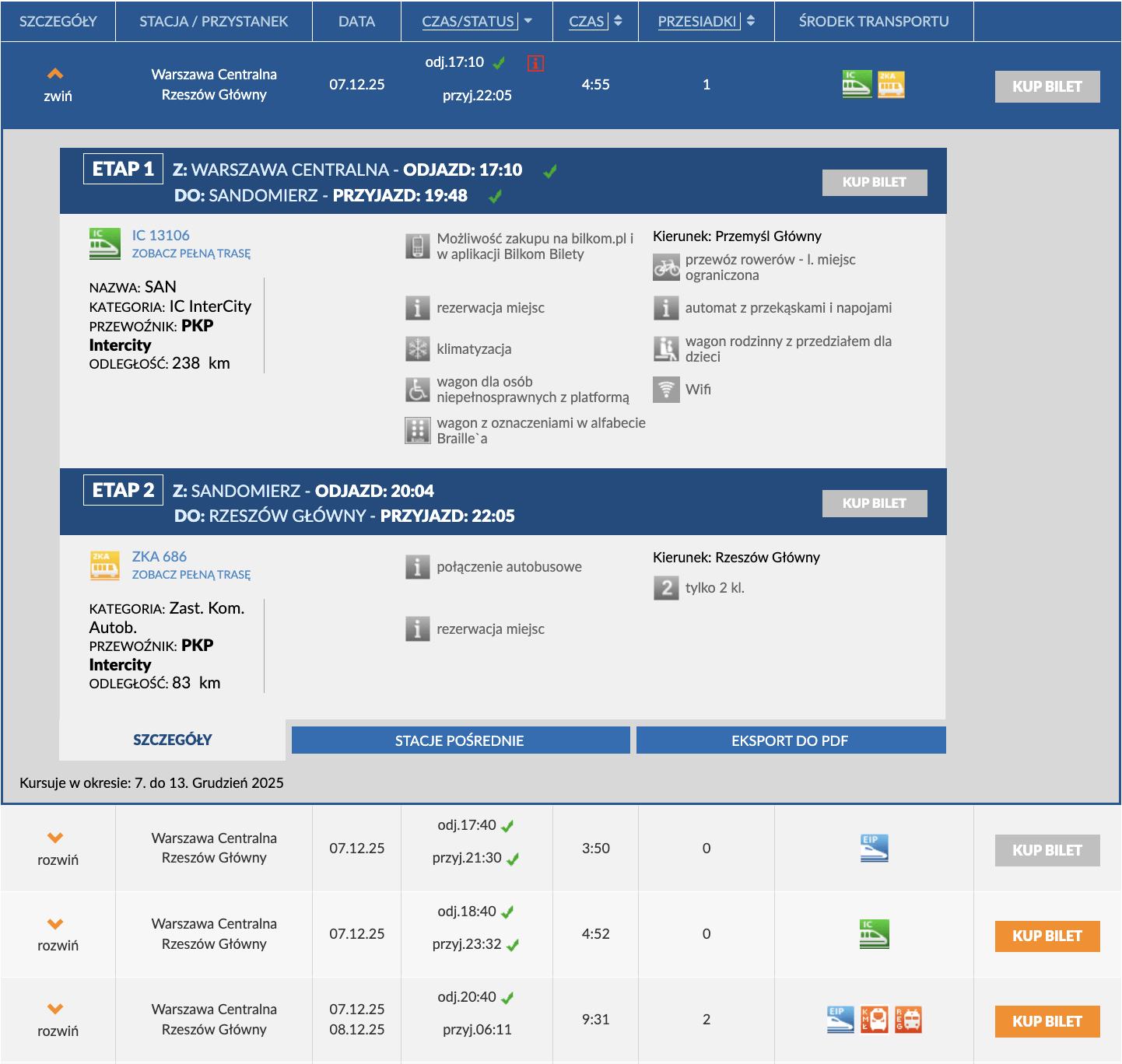Screen dimensions: 1122x1064
Task: Switch to the STACJE POŚREDNIE tab
Action: click(x=460, y=740)
